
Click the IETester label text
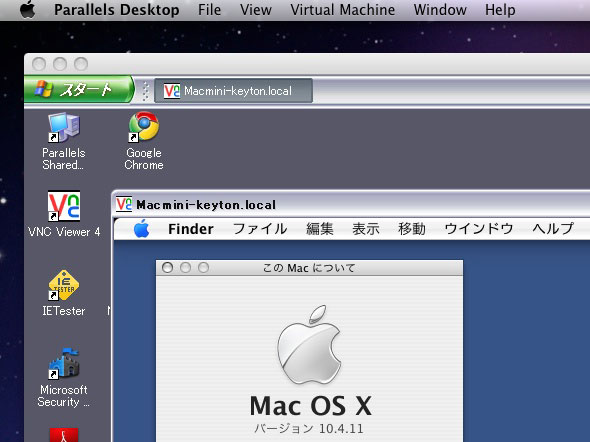(64, 311)
